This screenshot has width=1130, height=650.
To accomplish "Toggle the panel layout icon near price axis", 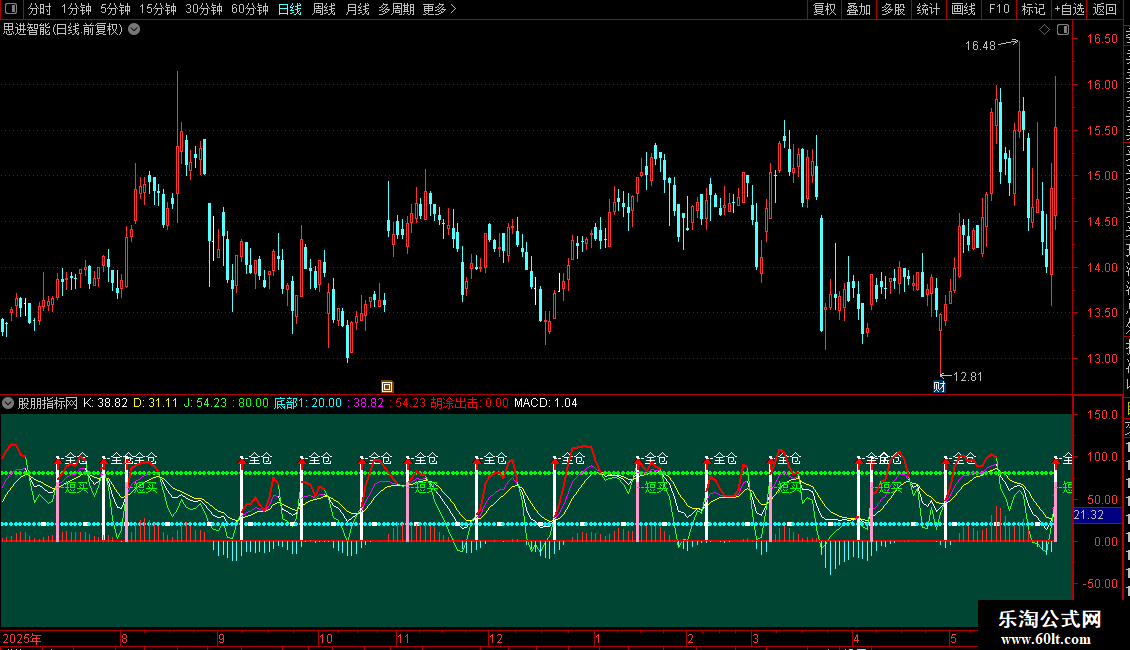I will pos(1062,30).
